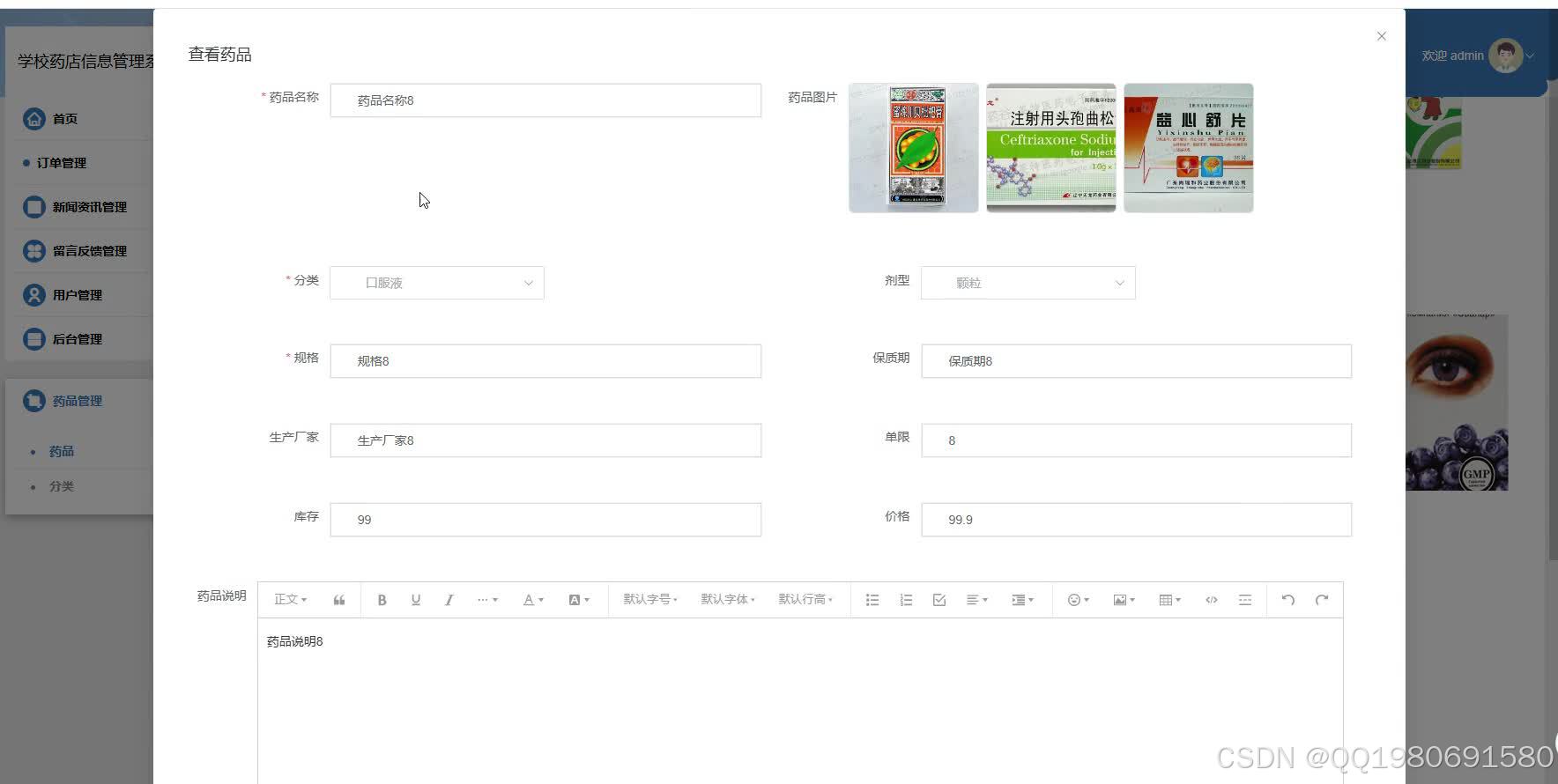The width and height of the screenshot is (1558, 784).
Task: Toggle underline formatting in the editor
Action: pyautogui.click(x=415, y=600)
